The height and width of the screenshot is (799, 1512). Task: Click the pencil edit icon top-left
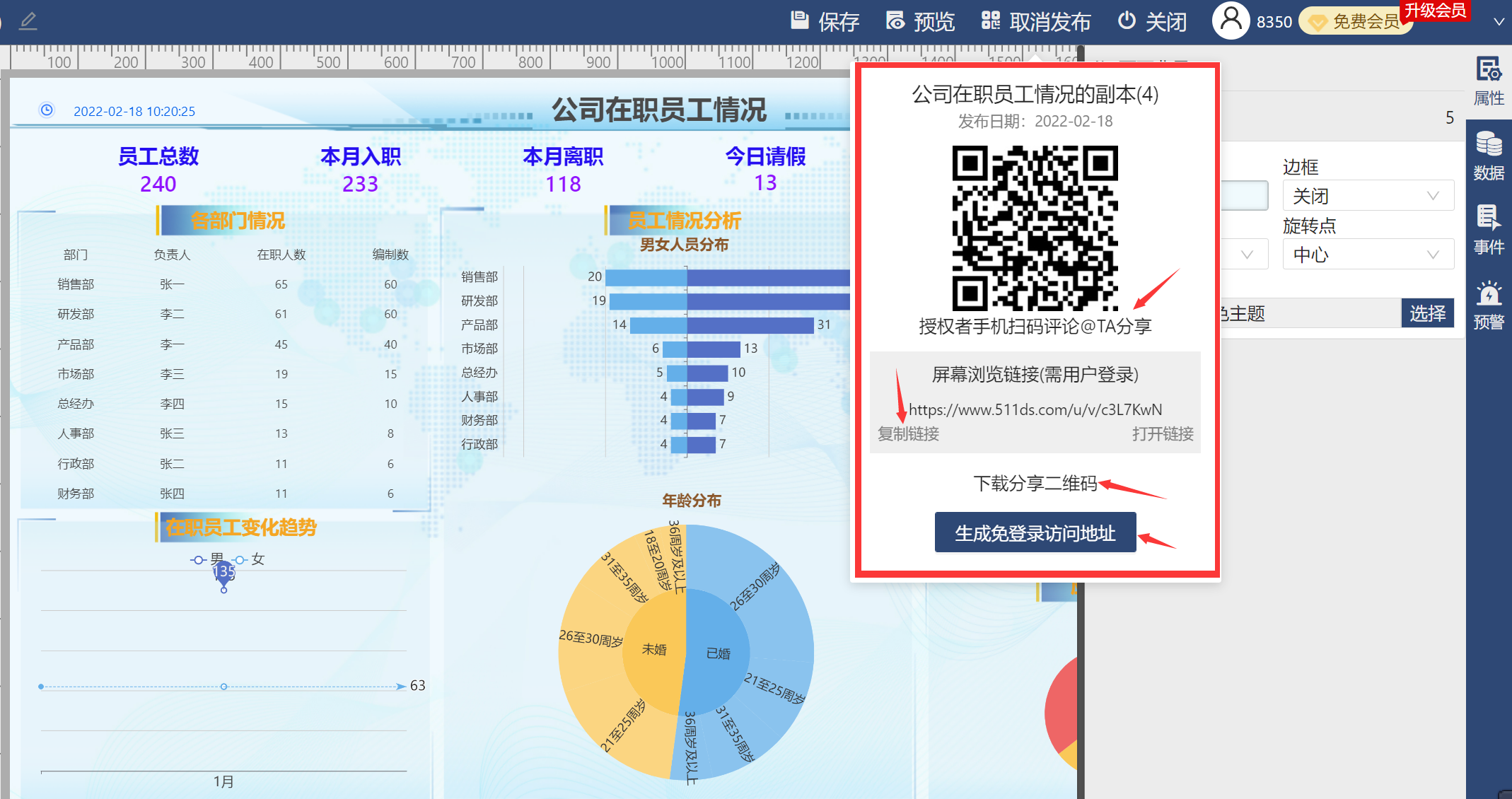point(28,21)
